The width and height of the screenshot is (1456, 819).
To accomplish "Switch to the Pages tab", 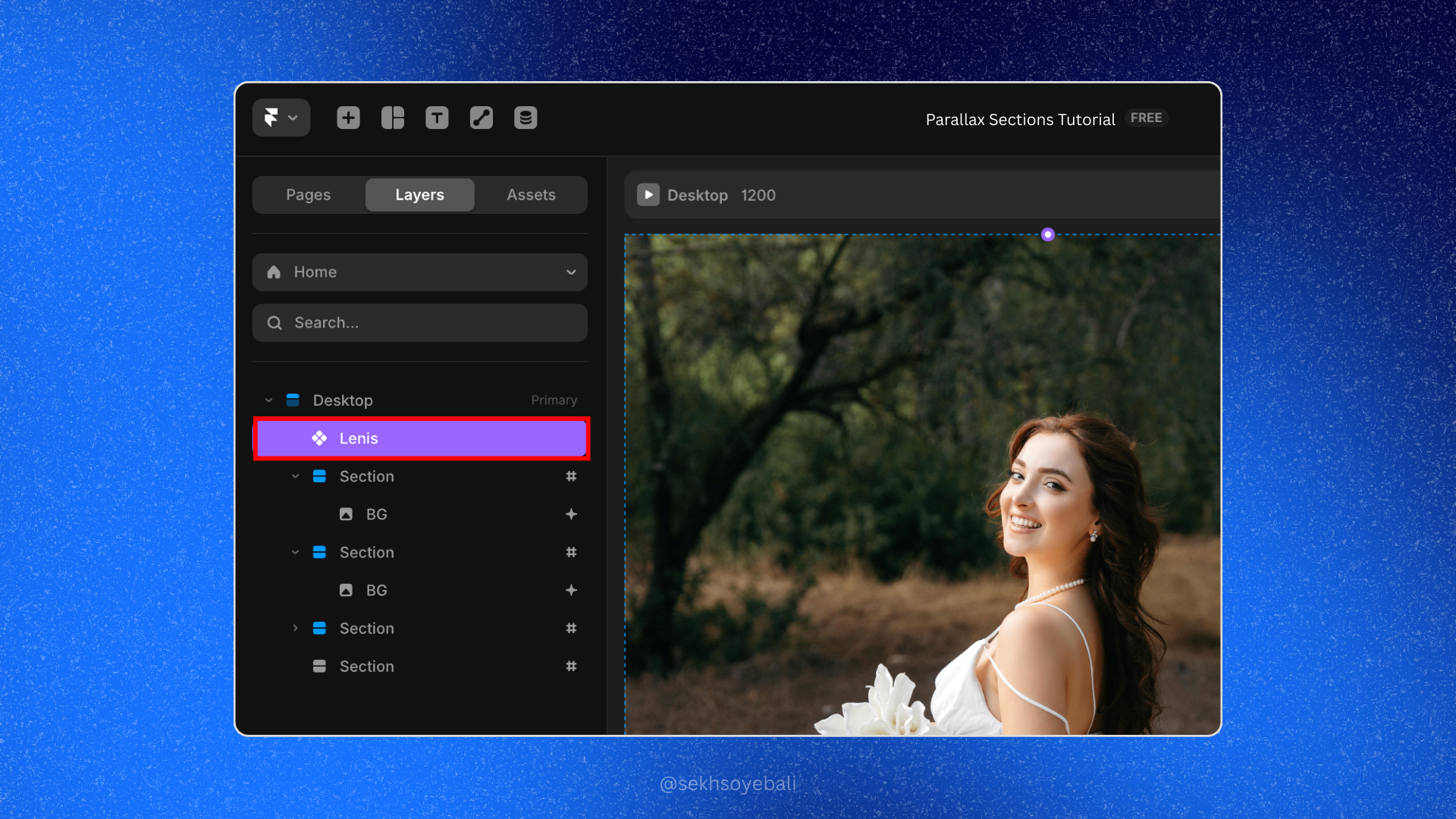I will tap(308, 195).
